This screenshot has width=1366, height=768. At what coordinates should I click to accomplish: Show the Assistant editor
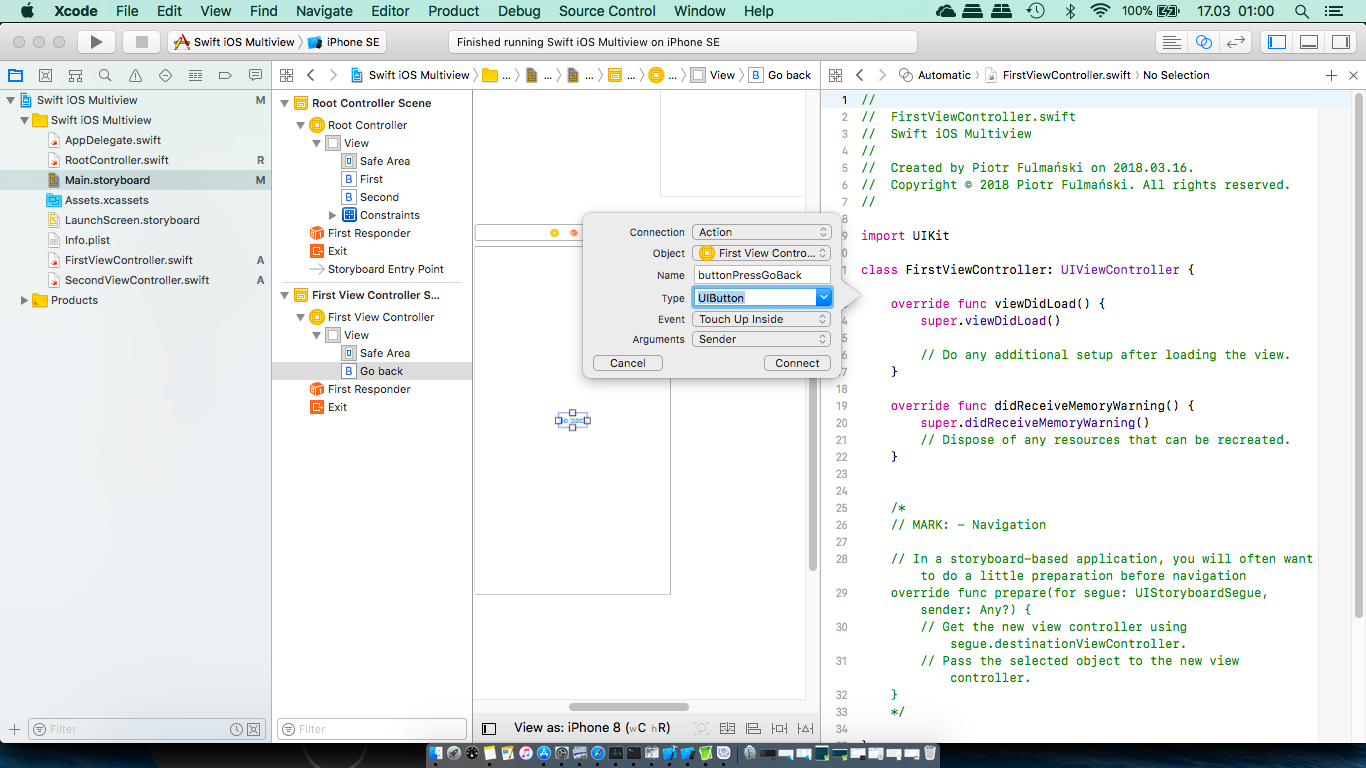(x=1204, y=42)
